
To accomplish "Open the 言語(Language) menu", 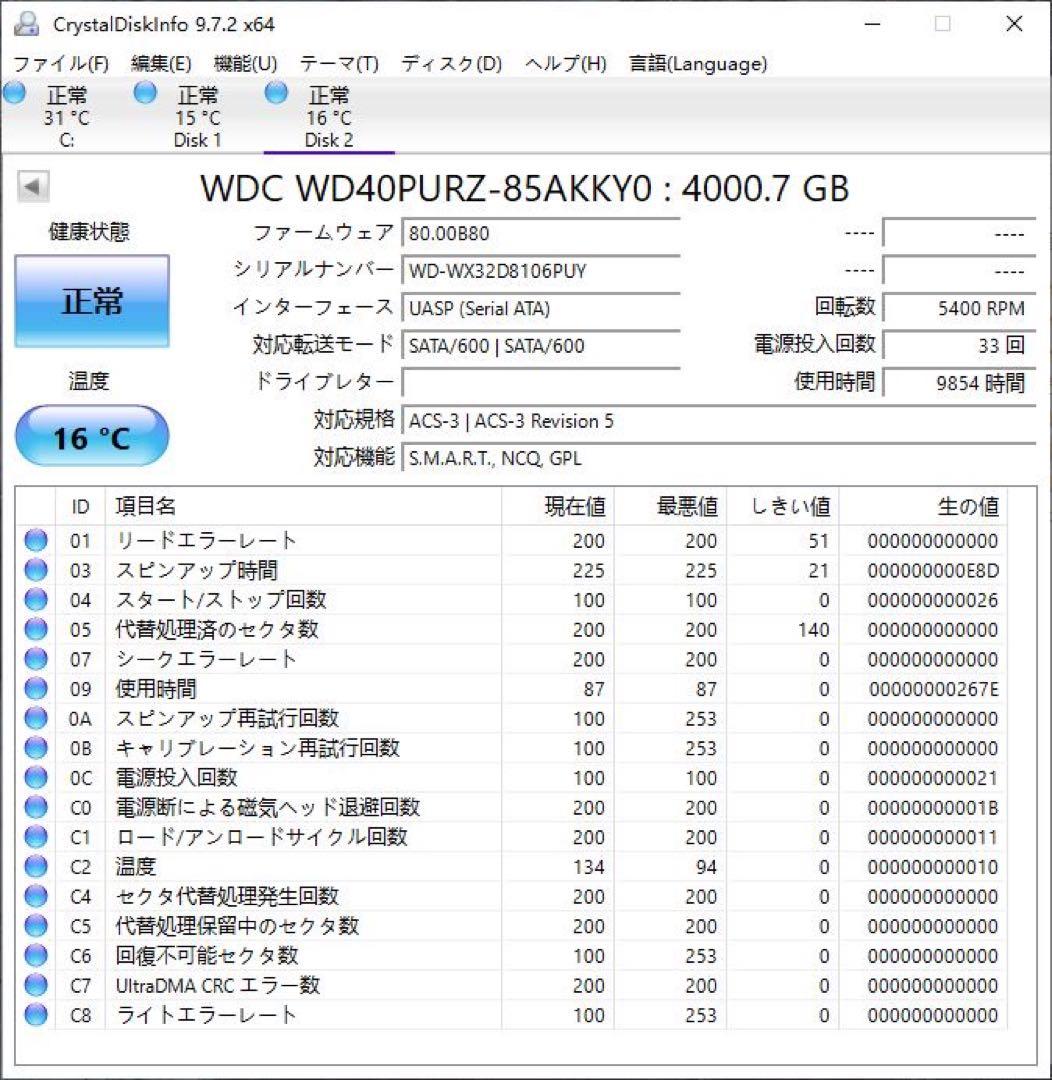I will [698, 63].
